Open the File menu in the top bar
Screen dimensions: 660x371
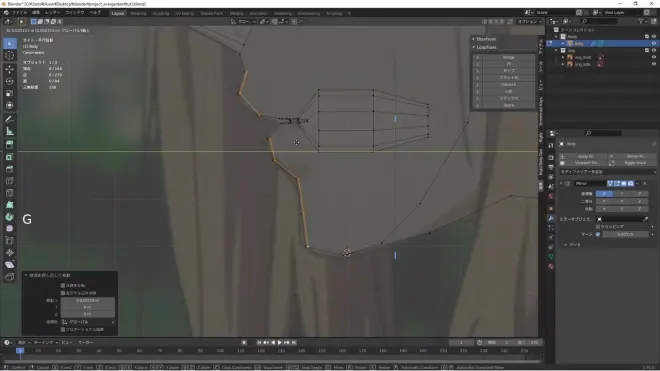click(x=19, y=13)
